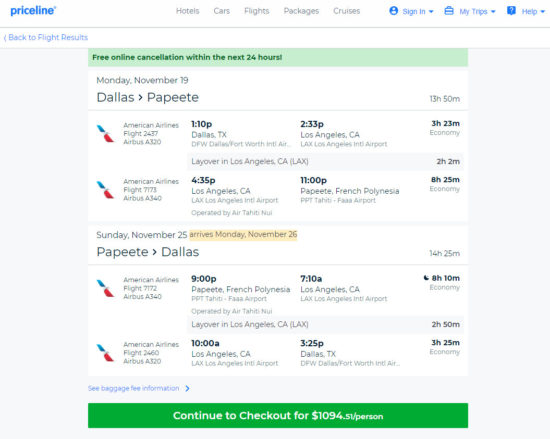The height and width of the screenshot is (439, 550).
Task: Expand the Sign In dropdown arrow
Action: pyautogui.click(x=431, y=12)
